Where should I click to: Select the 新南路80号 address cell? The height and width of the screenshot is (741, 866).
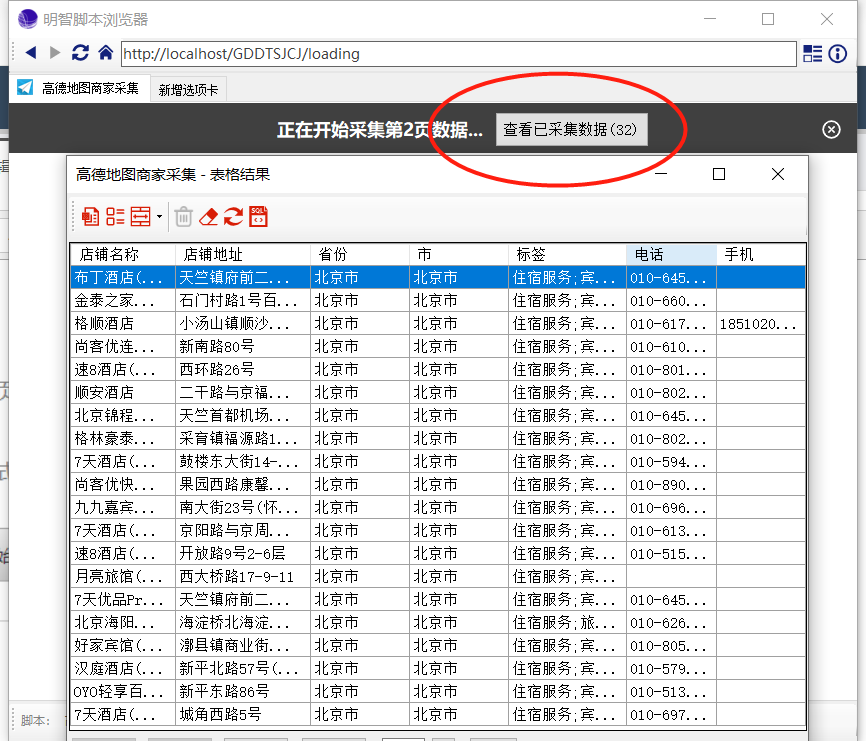pyautogui.click(x=243, y=346)
